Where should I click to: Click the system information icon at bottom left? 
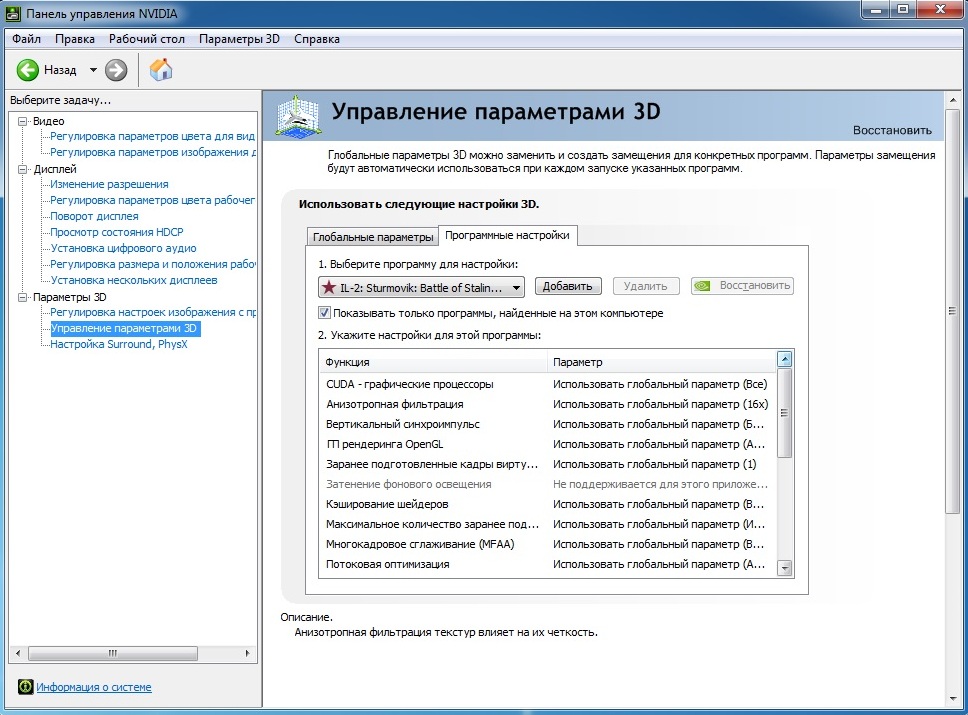[x=24, y=687]
